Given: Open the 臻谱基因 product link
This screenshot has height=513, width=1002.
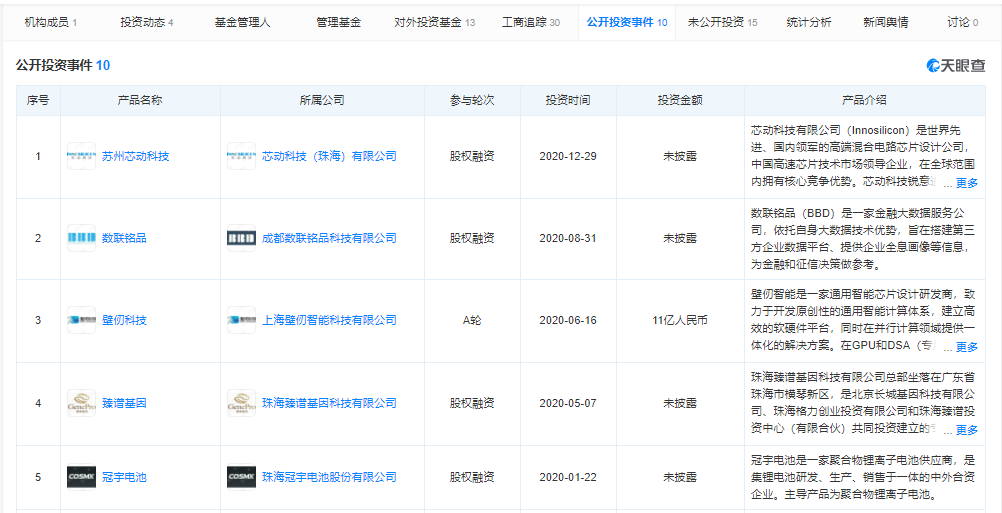Looking at the screenshot, I should click(125, 403).
